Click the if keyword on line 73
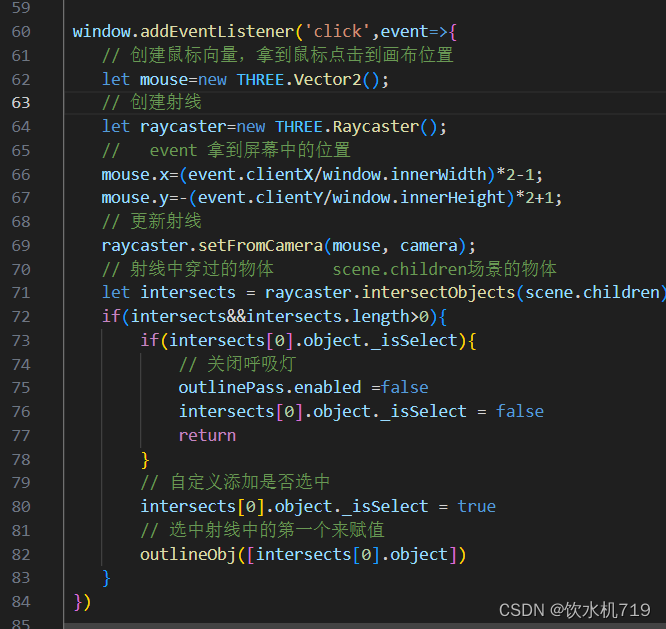 149,341
